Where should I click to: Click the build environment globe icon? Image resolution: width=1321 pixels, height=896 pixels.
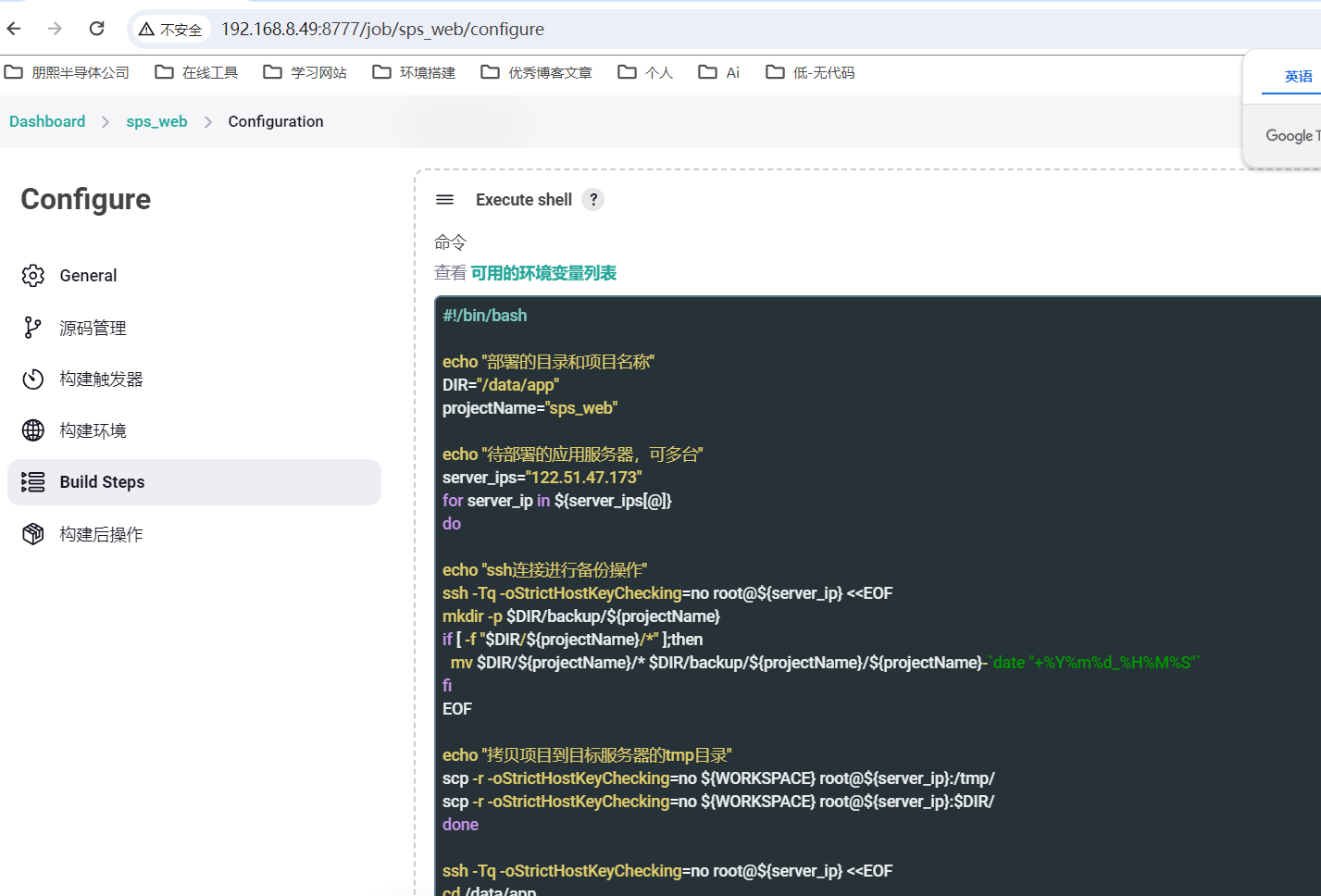tap(33, 430)
